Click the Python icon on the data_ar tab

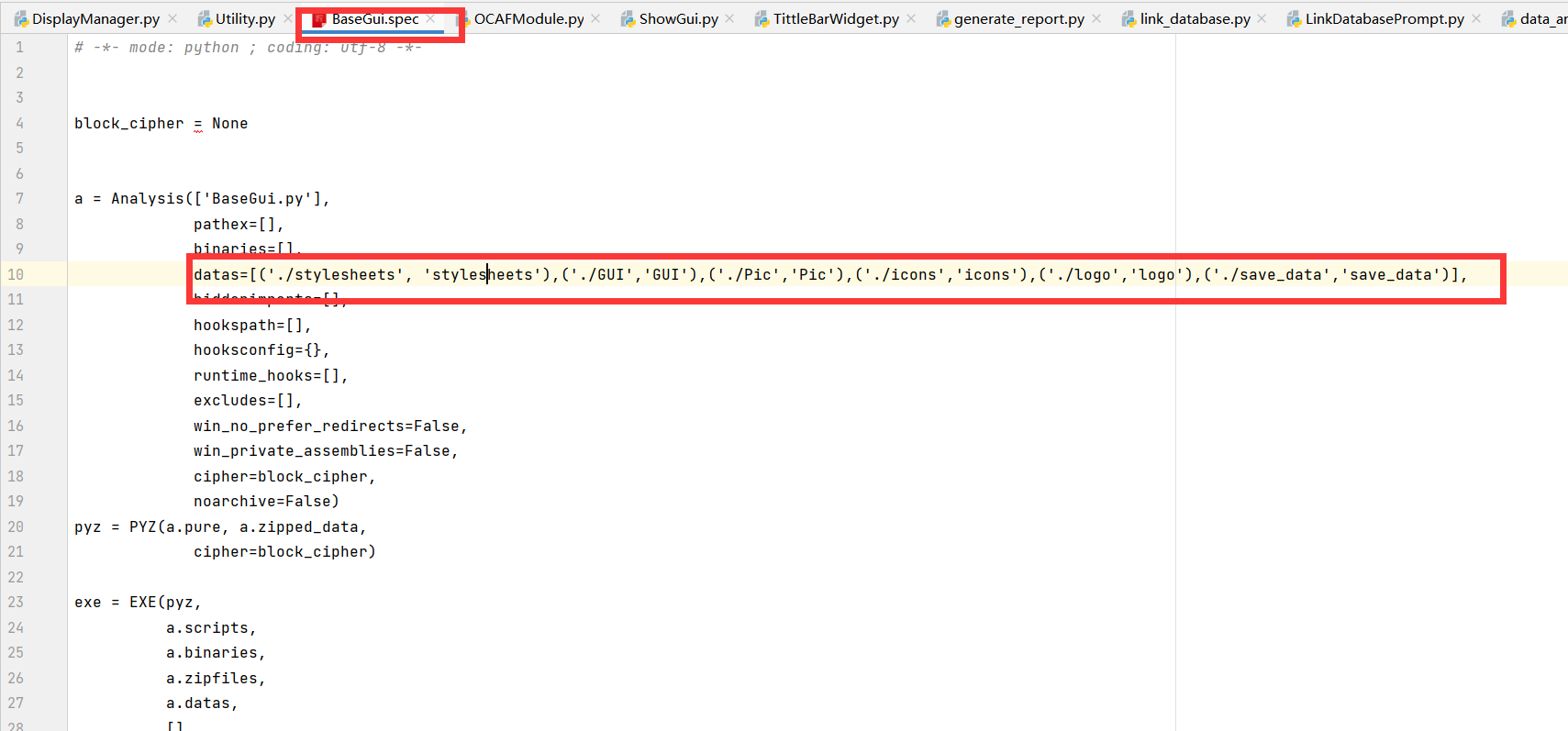(x=1508, y=18)
